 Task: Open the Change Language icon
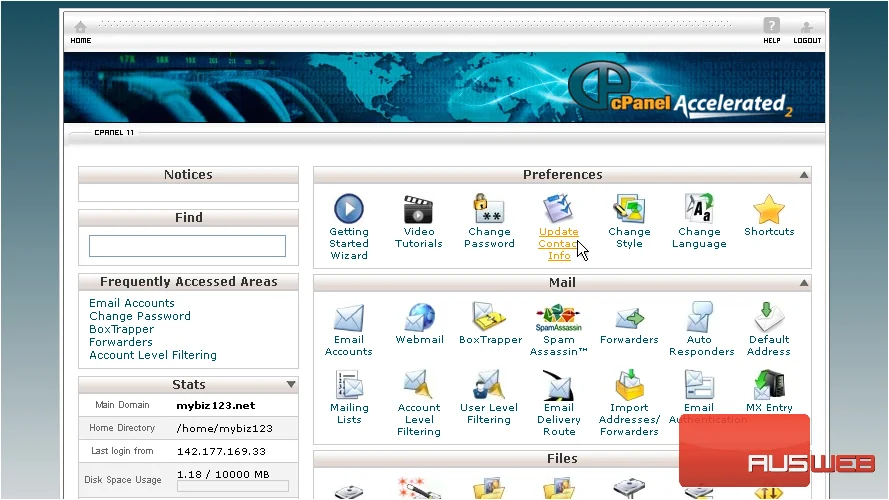point(699,208)
